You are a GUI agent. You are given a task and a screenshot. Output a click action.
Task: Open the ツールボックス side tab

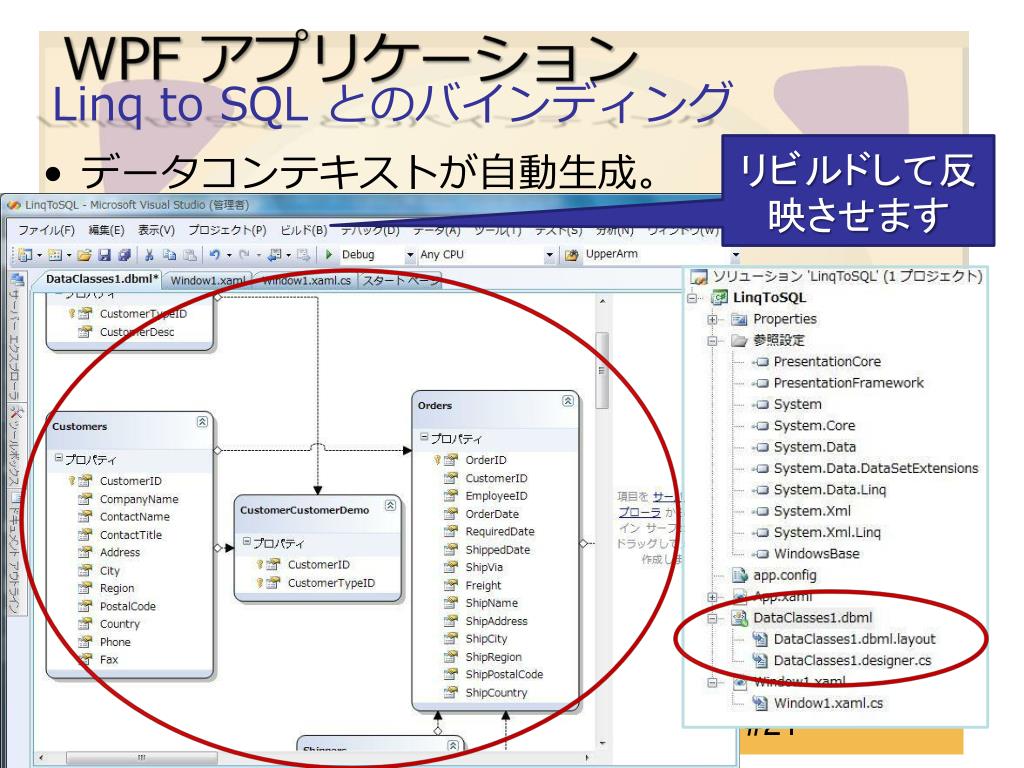16,447
